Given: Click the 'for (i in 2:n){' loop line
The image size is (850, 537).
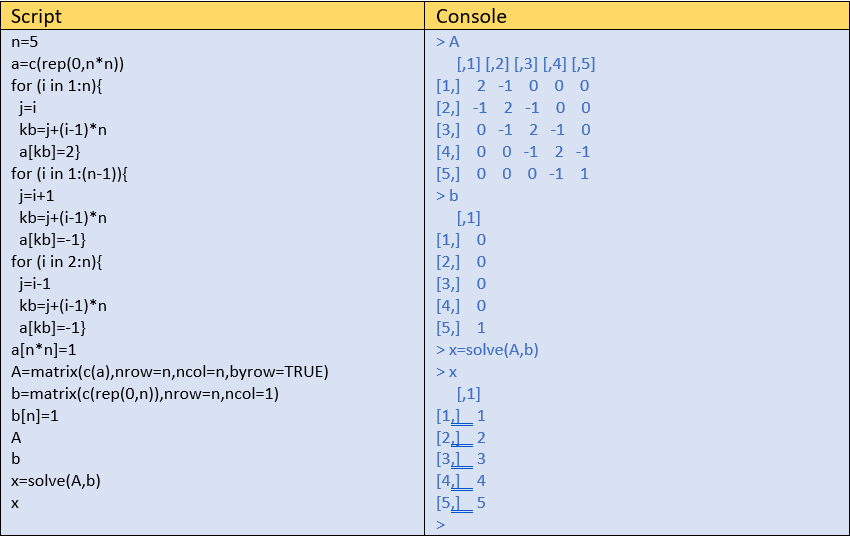Looking at the screenshot, I should (x=57, y=261).
